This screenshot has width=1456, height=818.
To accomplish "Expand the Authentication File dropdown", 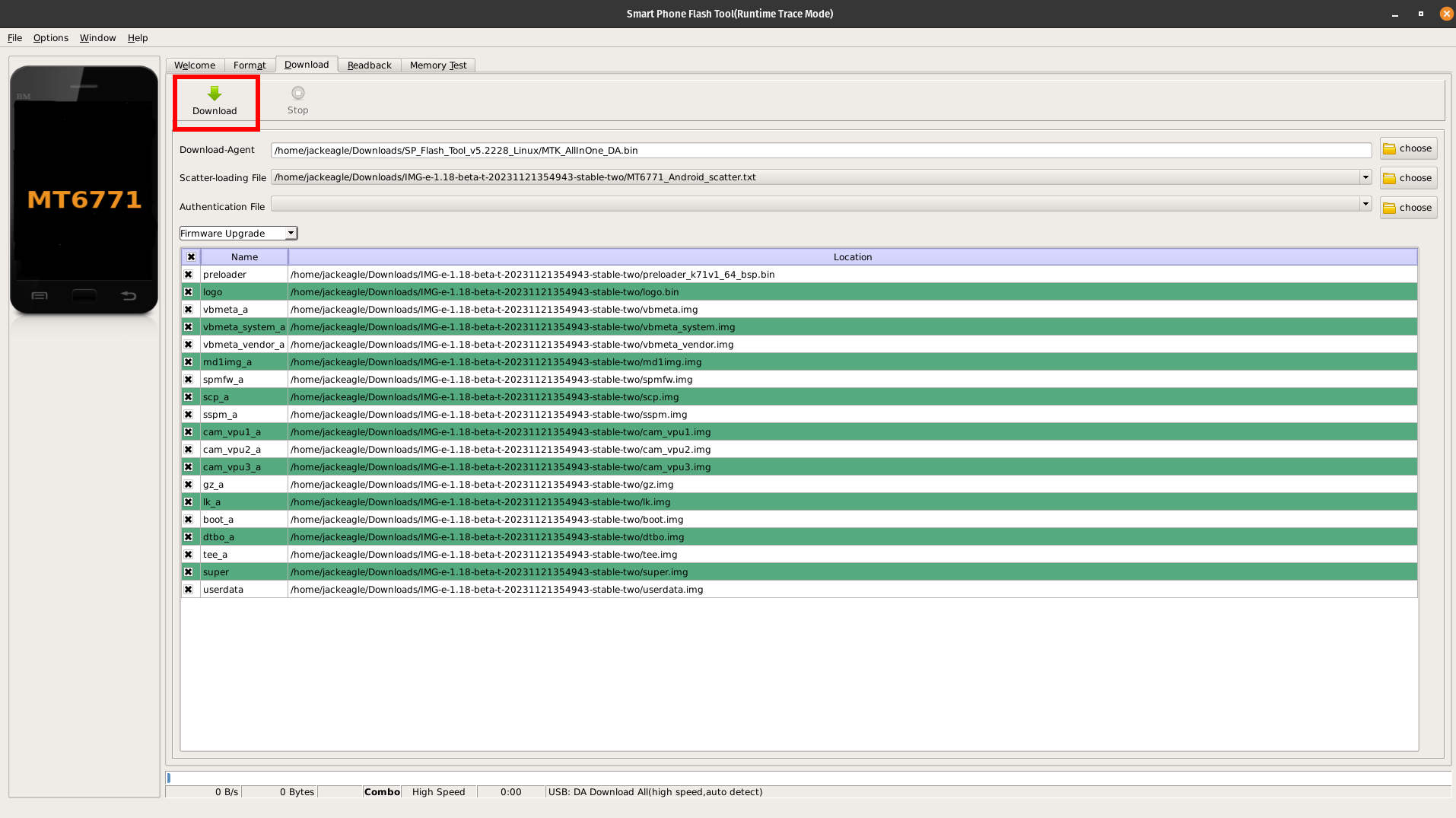I will (1365, 204).
